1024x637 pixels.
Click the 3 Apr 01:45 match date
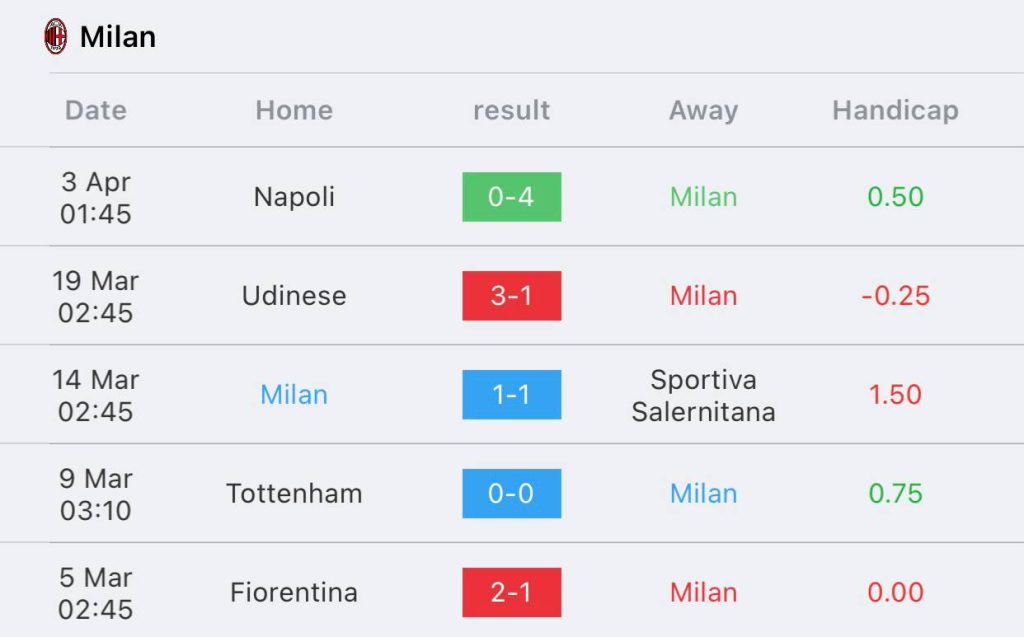(95, 197)
